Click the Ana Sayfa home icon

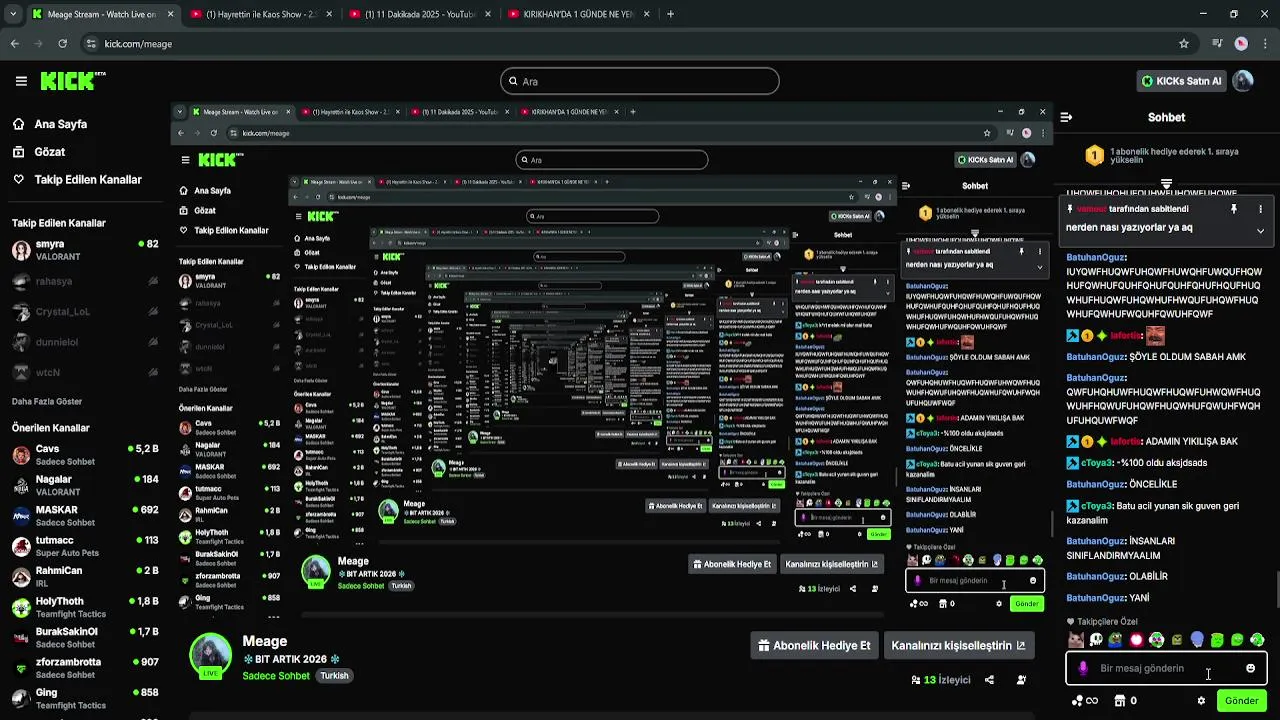click(19, 124)
